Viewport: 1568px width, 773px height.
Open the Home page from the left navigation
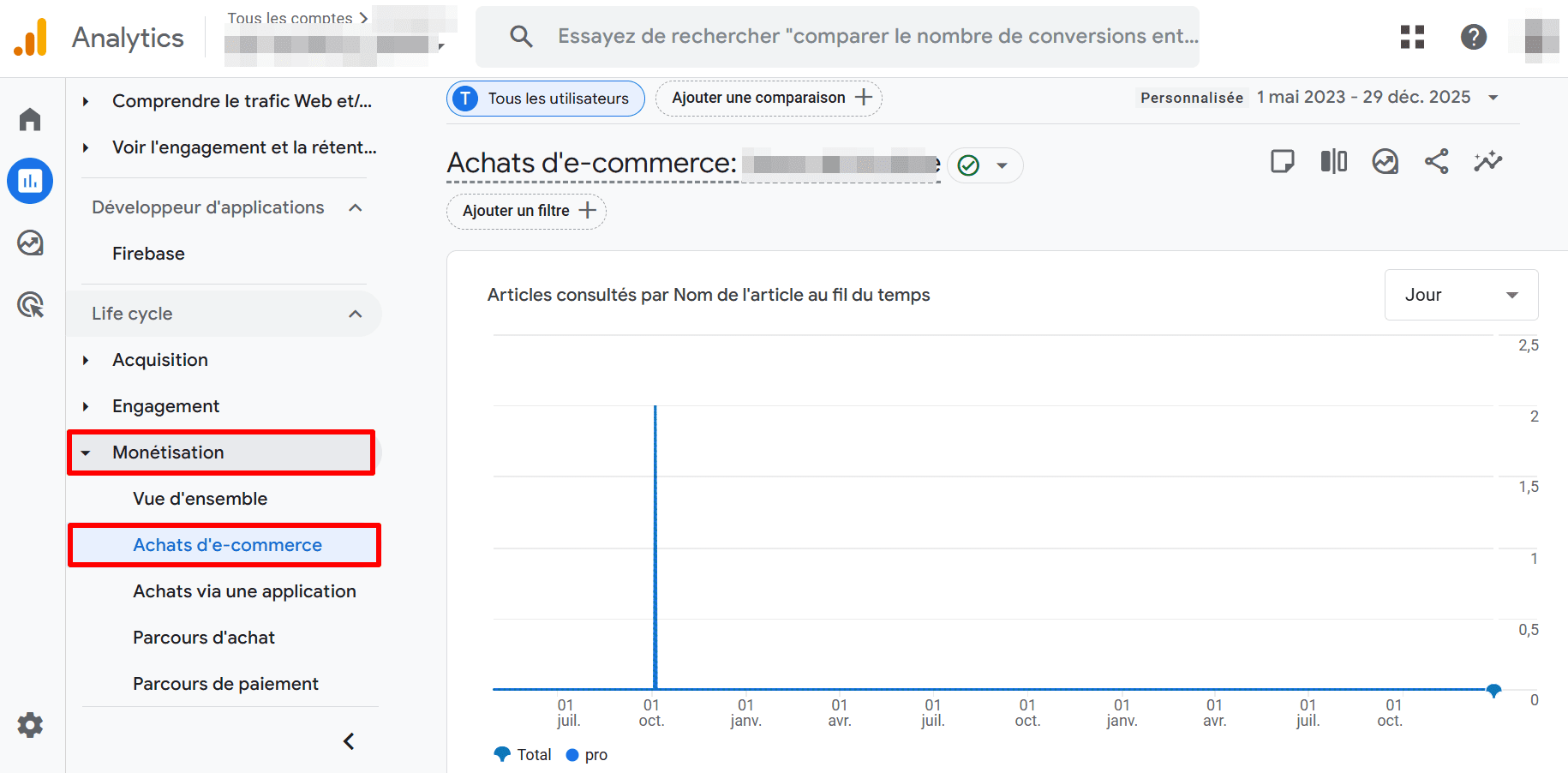click(x=30, y=120)
